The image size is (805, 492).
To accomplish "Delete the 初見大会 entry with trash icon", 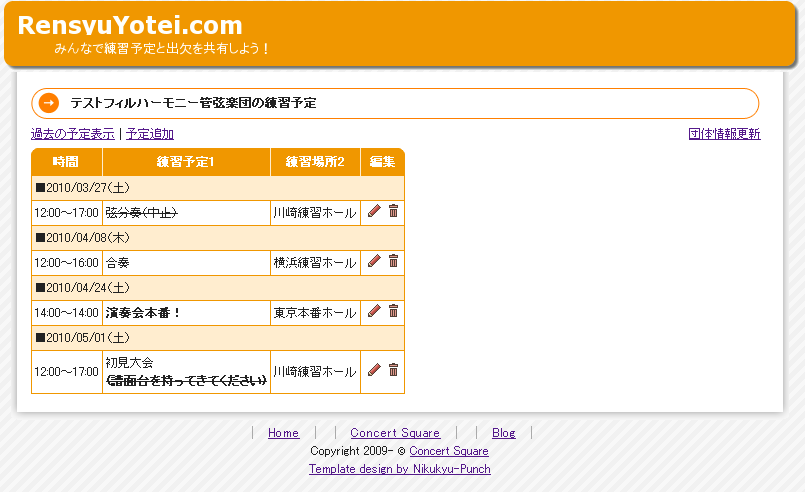I will 393,370.
